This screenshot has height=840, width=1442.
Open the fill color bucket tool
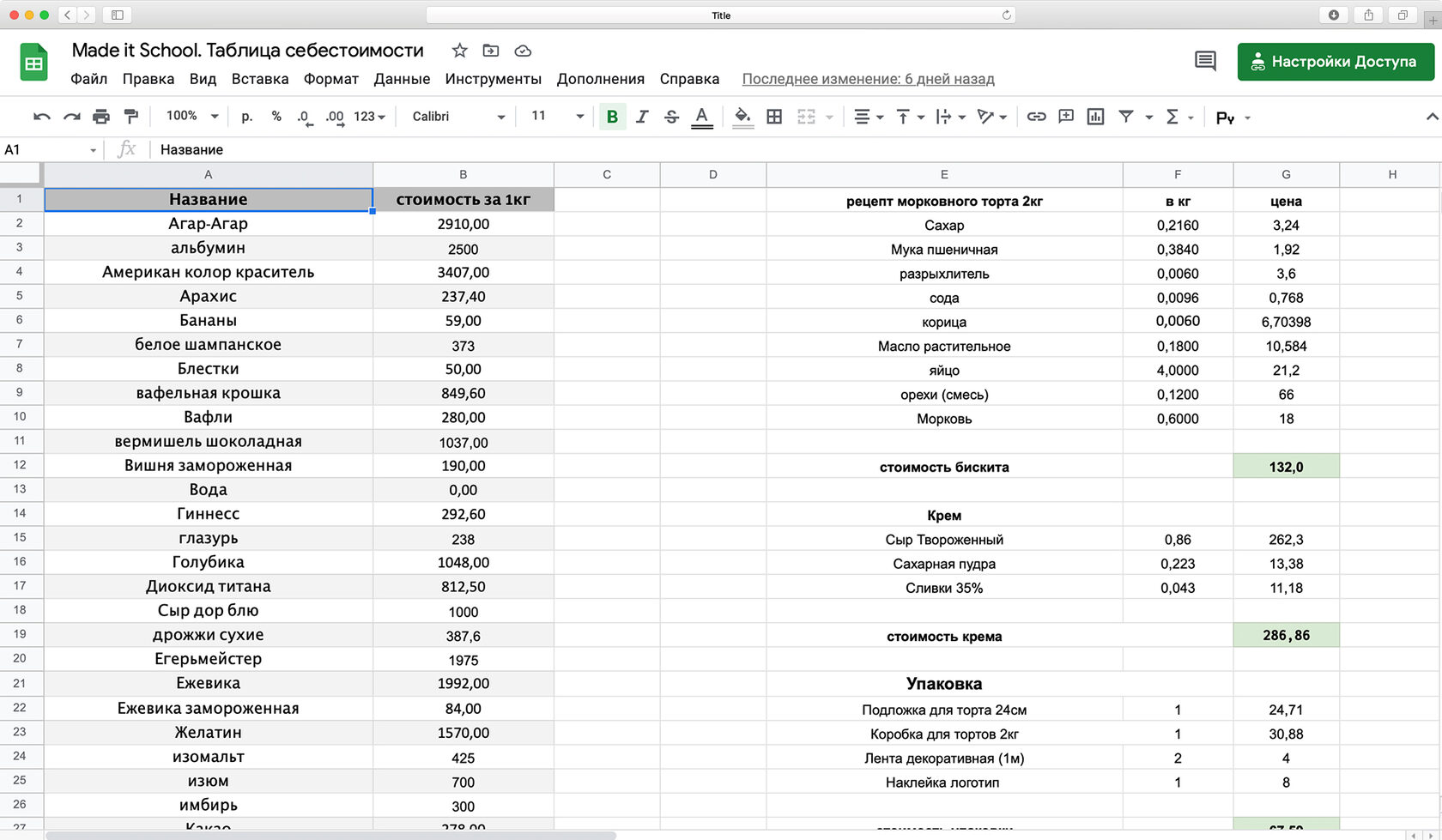click(743, 117)
